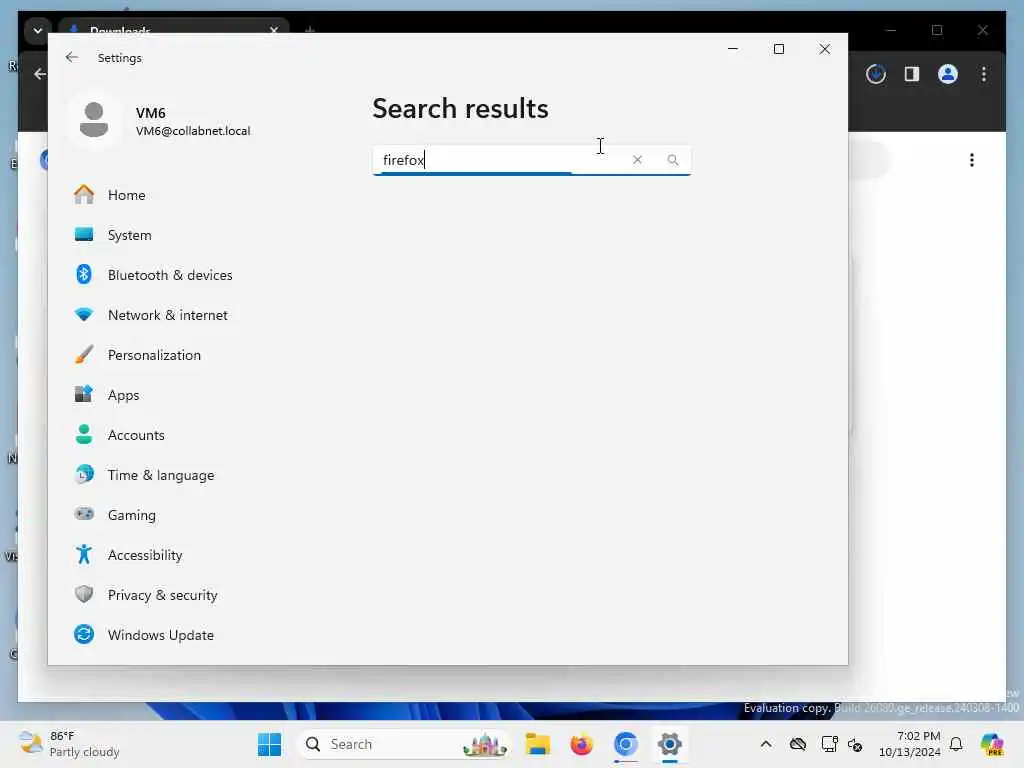
Task: Maximize the Settings window
Action: (778, 49)
